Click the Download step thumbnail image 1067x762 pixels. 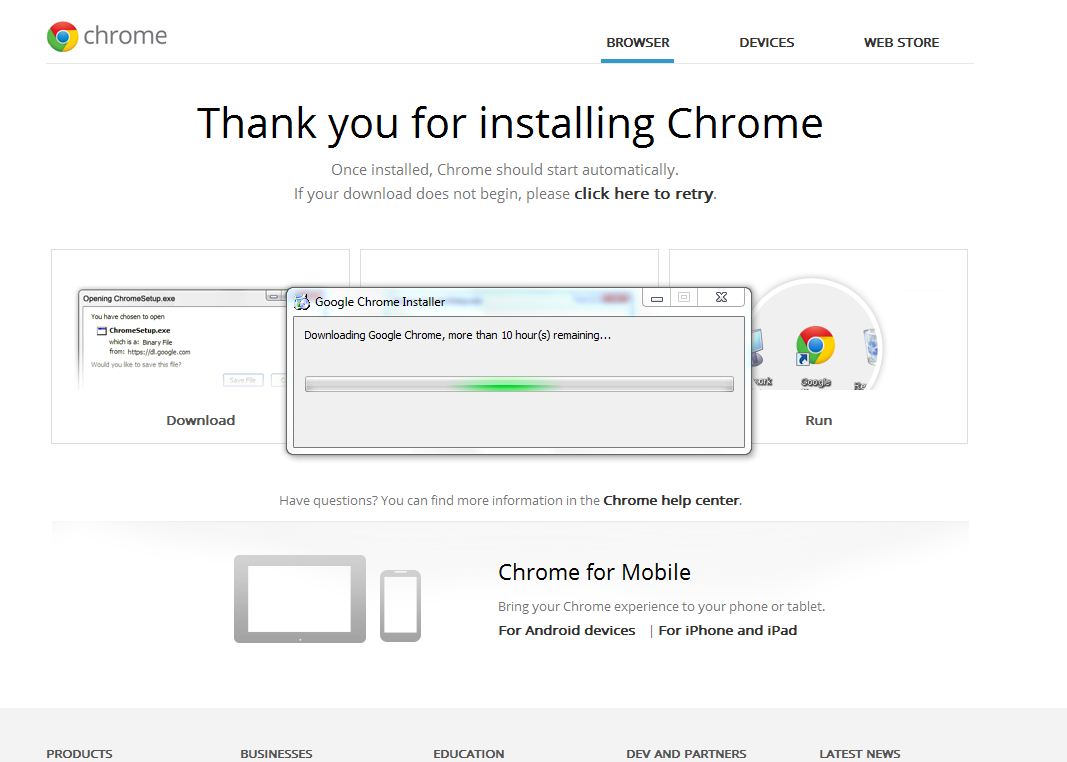(182, 339)
